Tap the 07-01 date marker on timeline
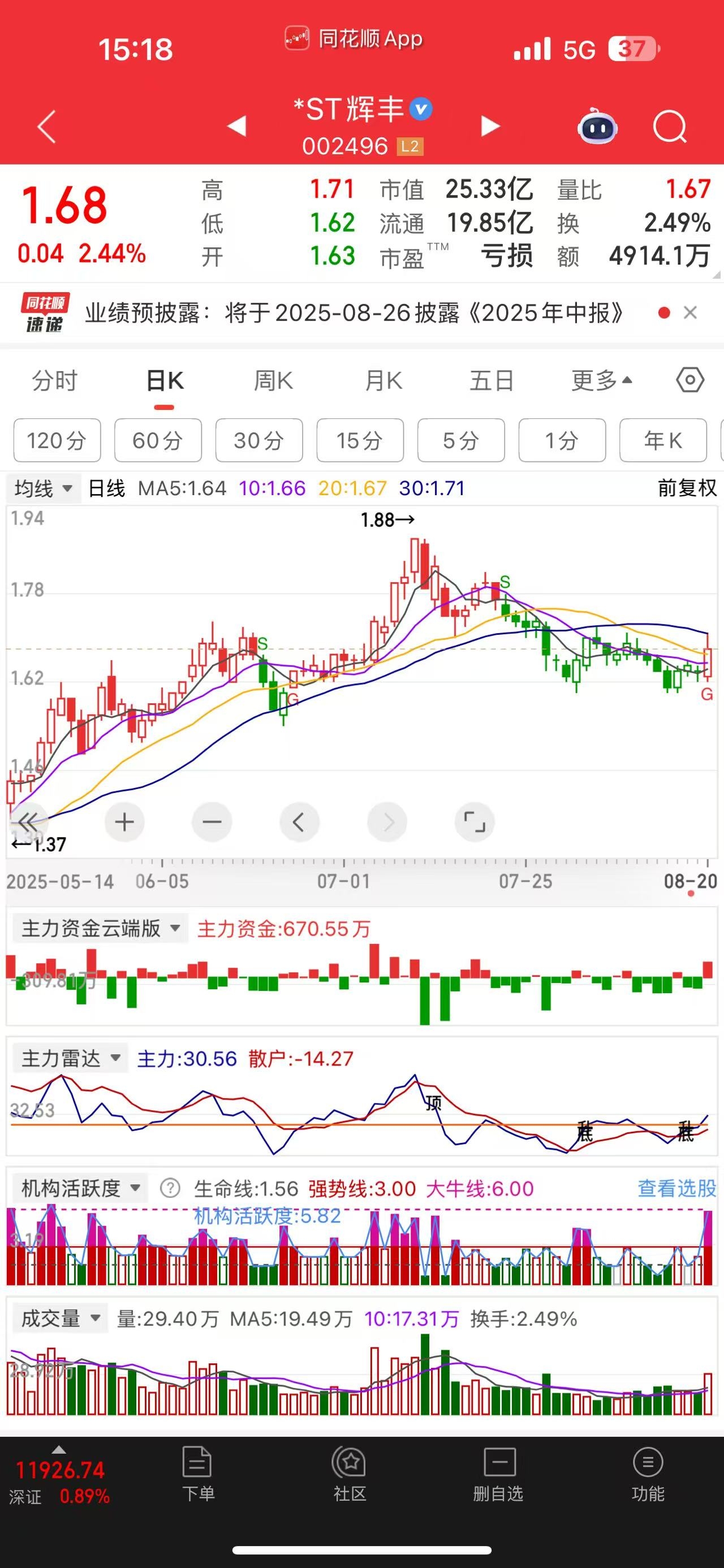 coord(343,881)
